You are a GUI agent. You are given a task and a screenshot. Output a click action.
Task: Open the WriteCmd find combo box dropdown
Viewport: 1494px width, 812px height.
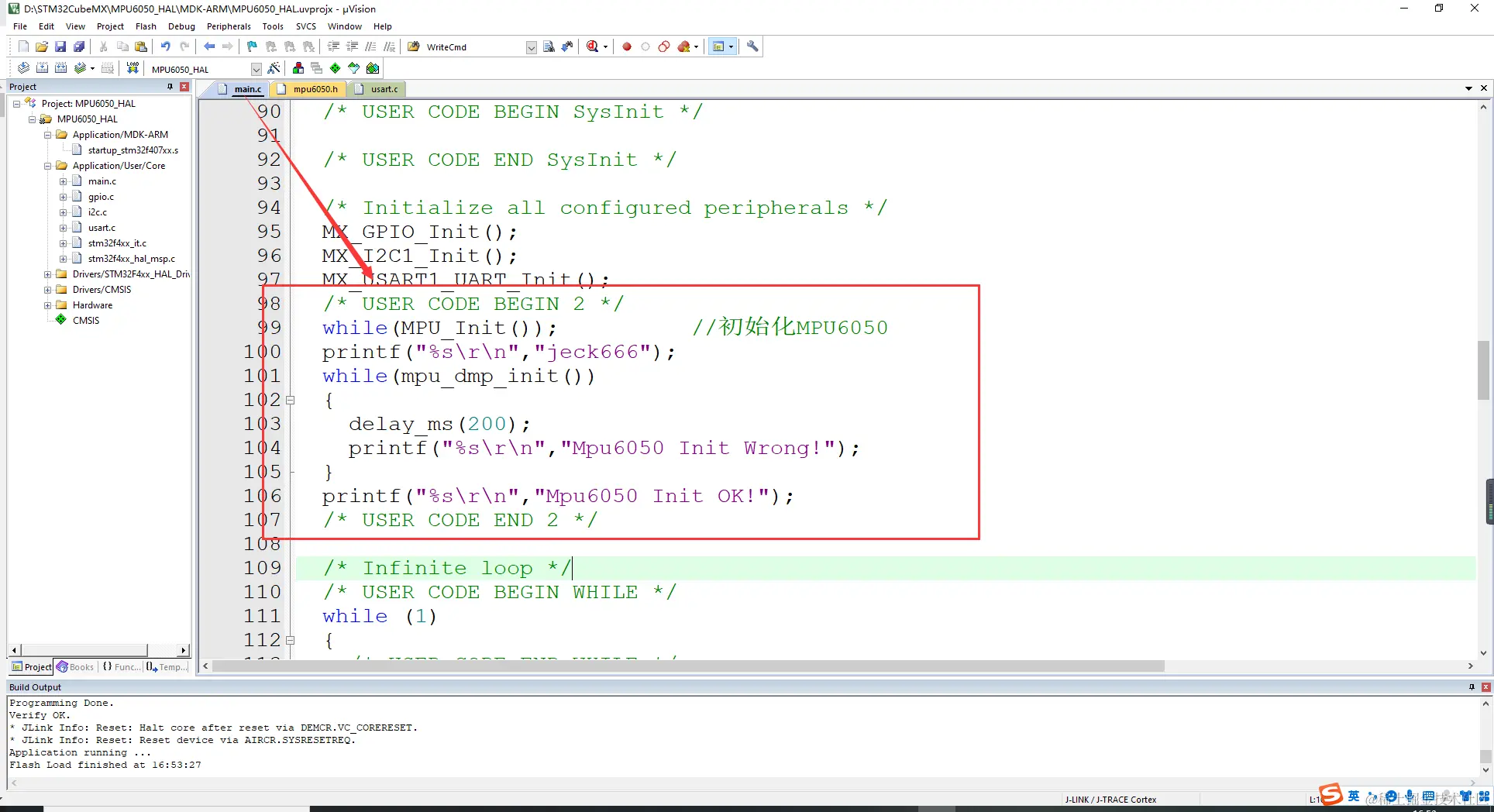point(531,47)
